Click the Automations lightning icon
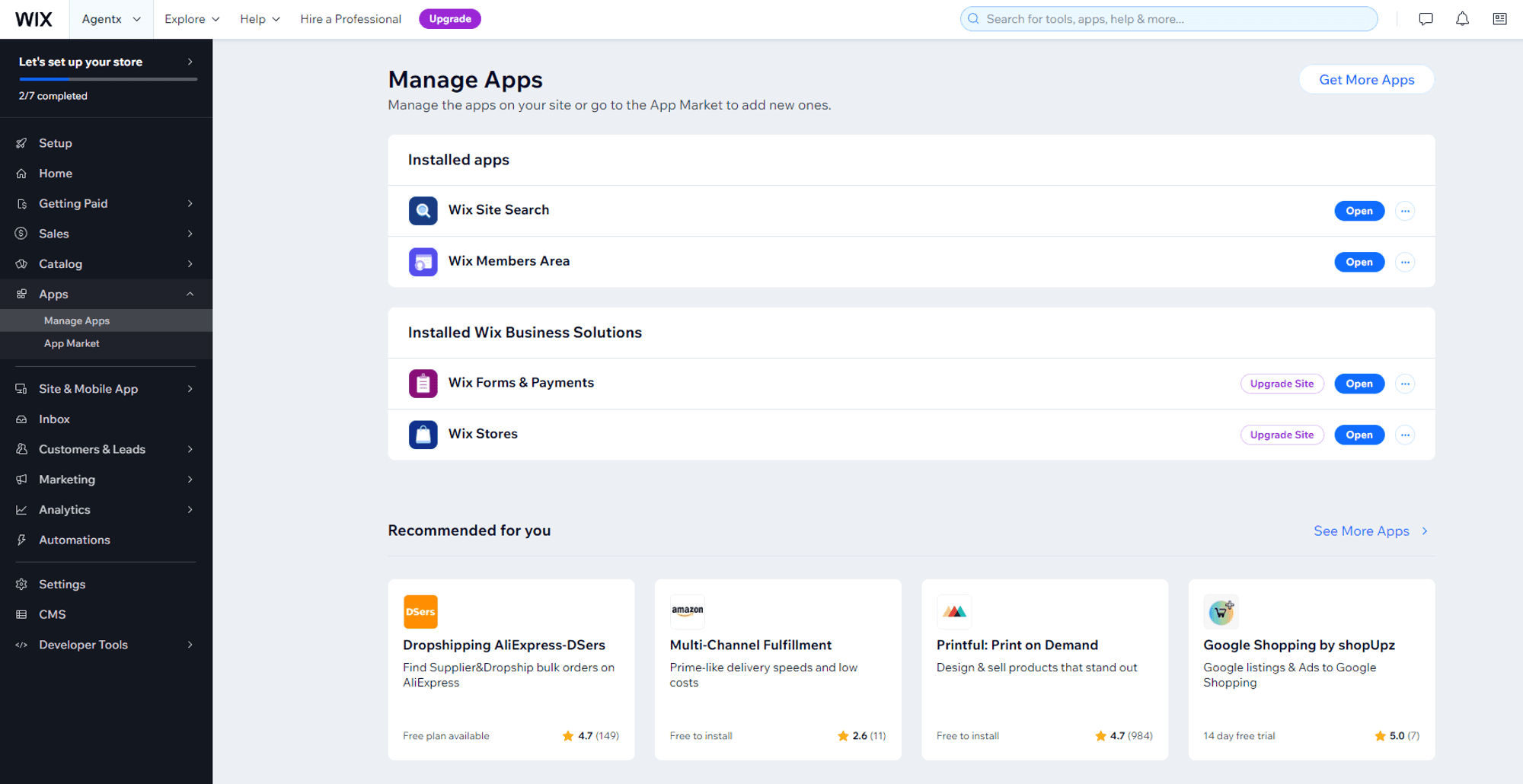This screenshot has width=1523, height=784. coord(21,540)
